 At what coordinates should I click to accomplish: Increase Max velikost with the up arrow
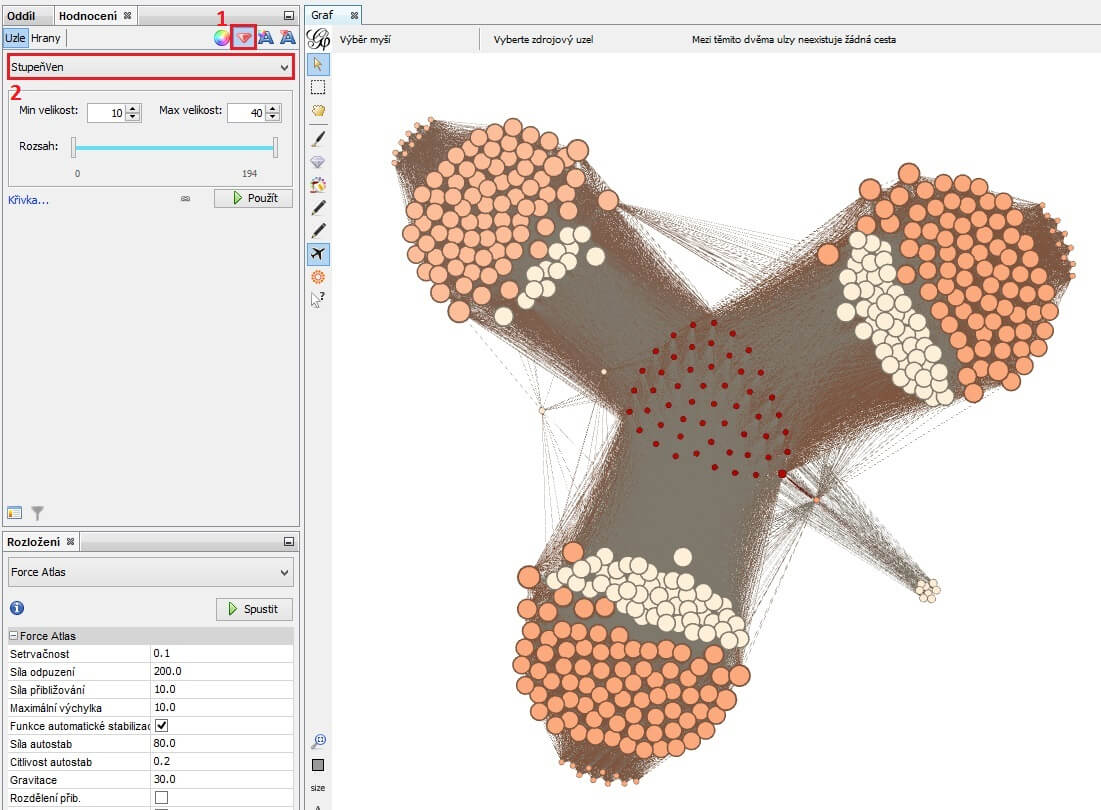click(x=272, y=108)
